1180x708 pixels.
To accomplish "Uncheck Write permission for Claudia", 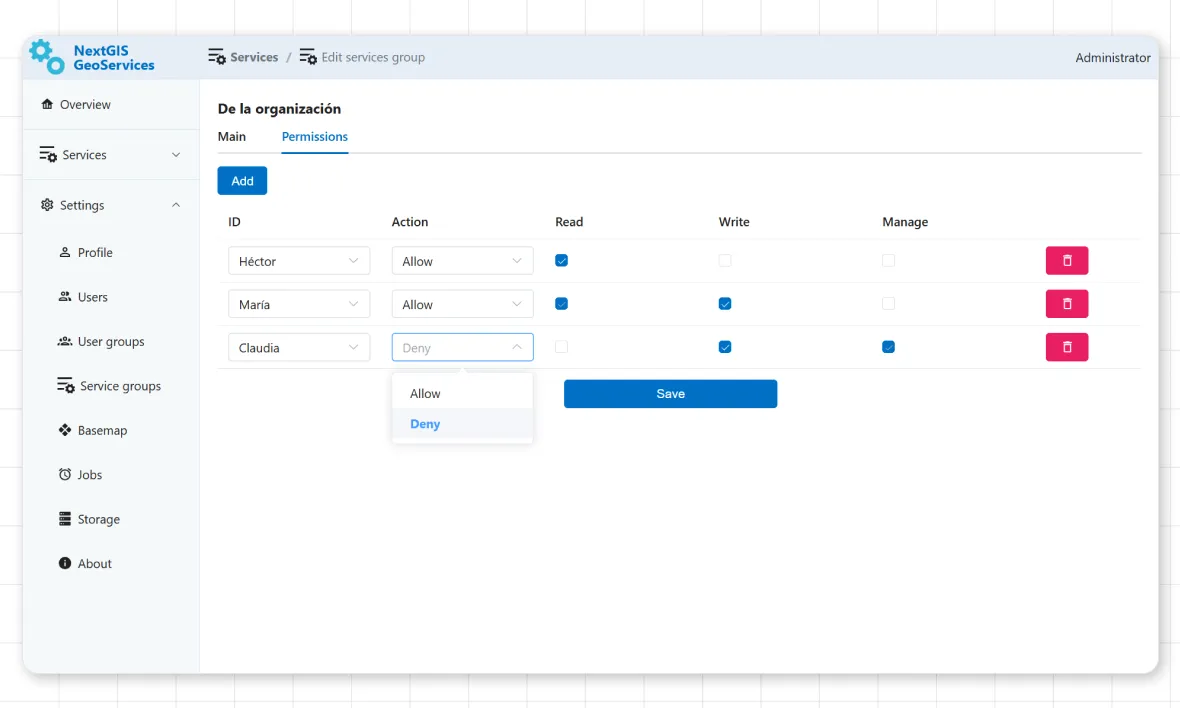I will 725,347.
